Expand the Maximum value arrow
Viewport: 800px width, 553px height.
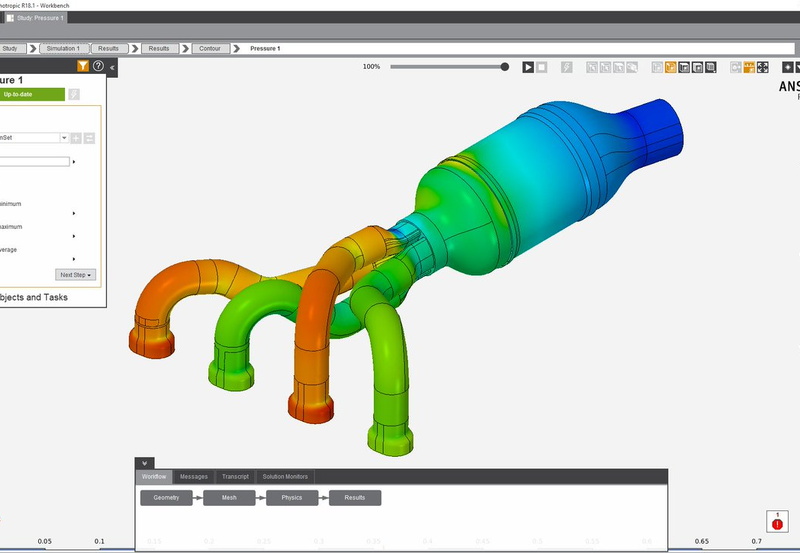[x=74, y=236]
